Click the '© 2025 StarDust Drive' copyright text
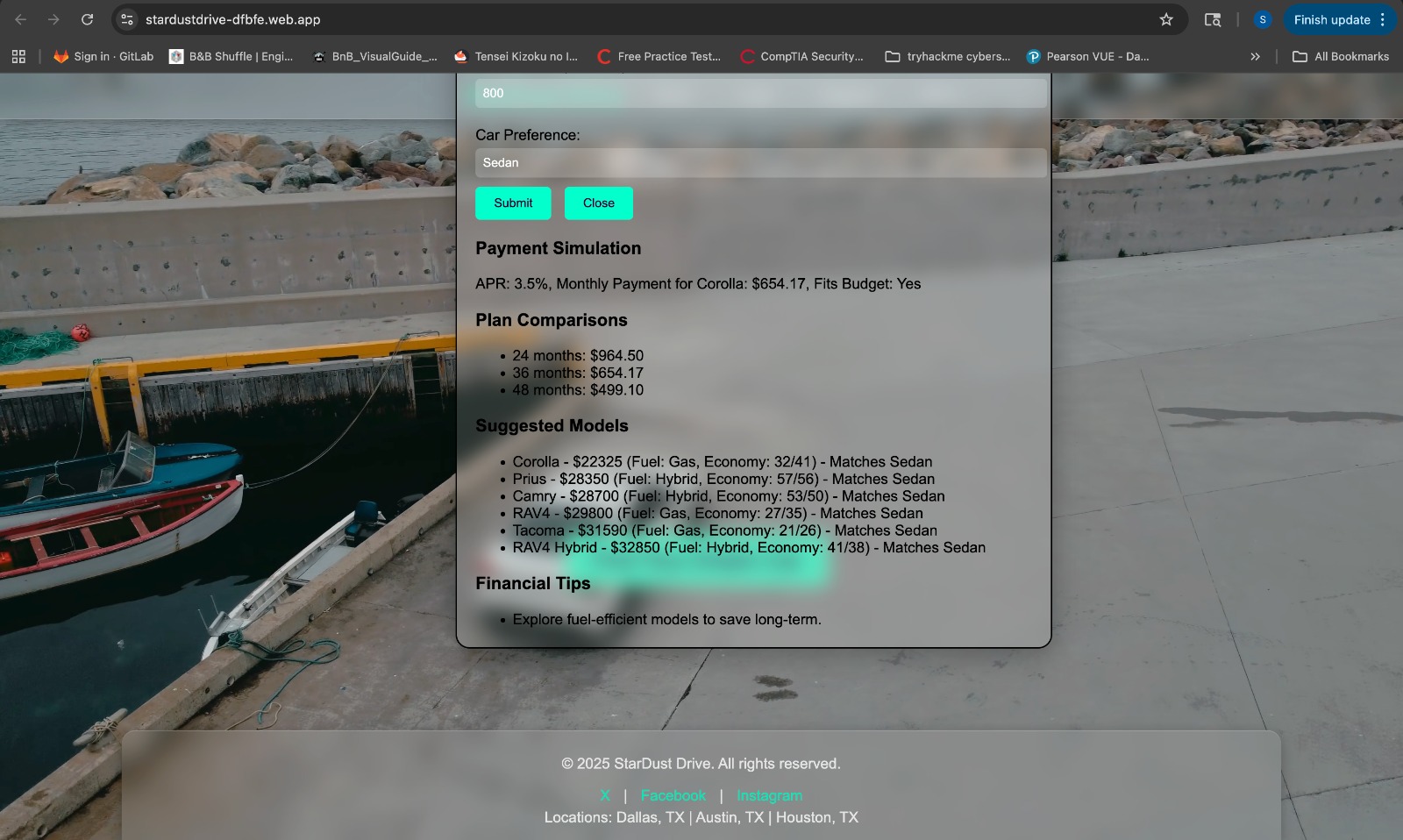The height and width of the screenshot is (840, 1403). click(701, 764)
